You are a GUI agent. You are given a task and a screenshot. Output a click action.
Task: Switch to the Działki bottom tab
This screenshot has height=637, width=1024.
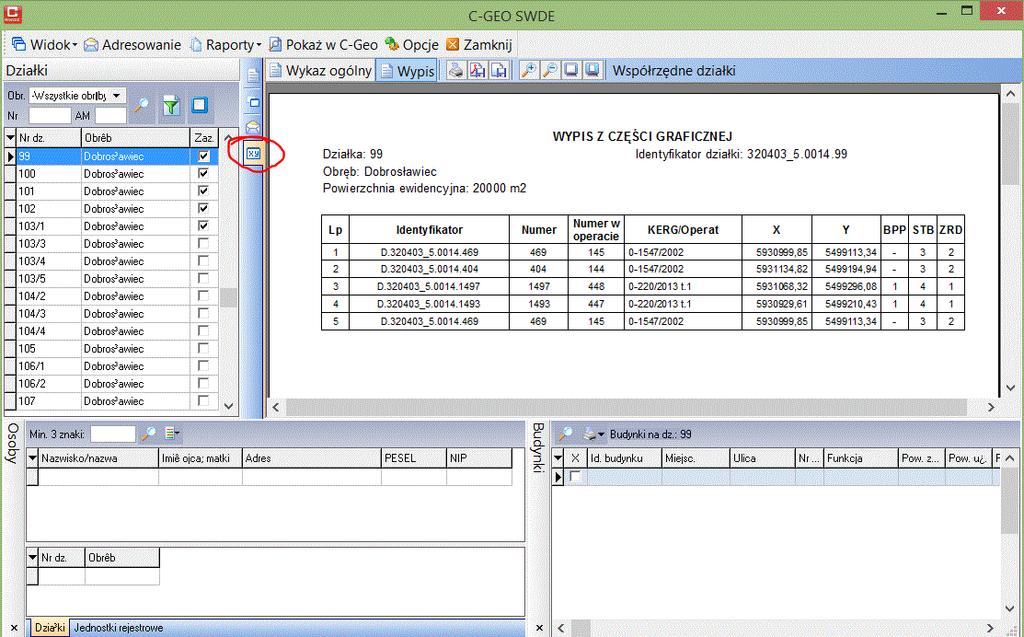pyautogui.click(x=49, y=628)
